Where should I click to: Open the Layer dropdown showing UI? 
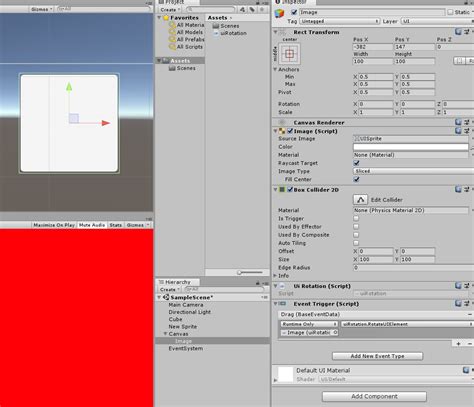[437, 21]
